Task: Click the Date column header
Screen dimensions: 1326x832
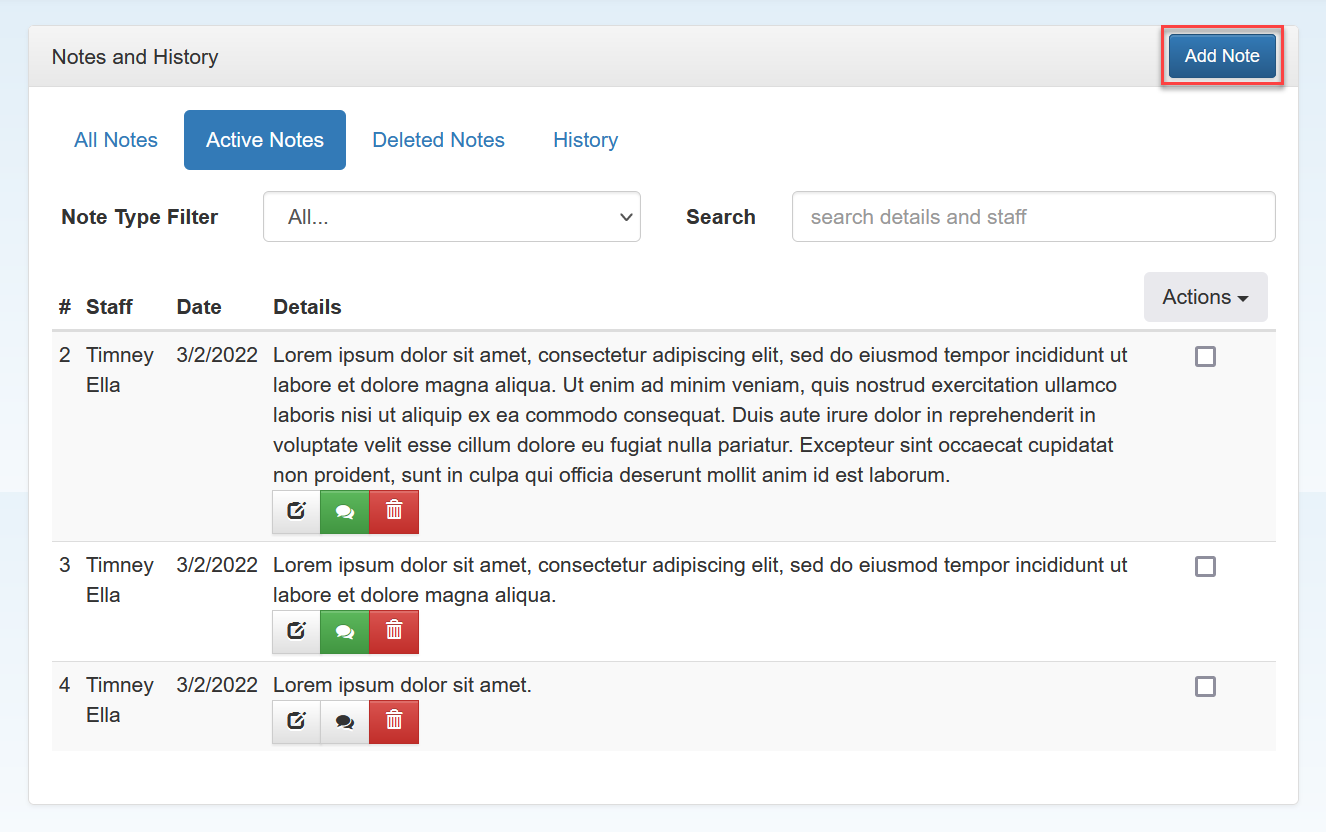Action: click(x=199, y=307)
